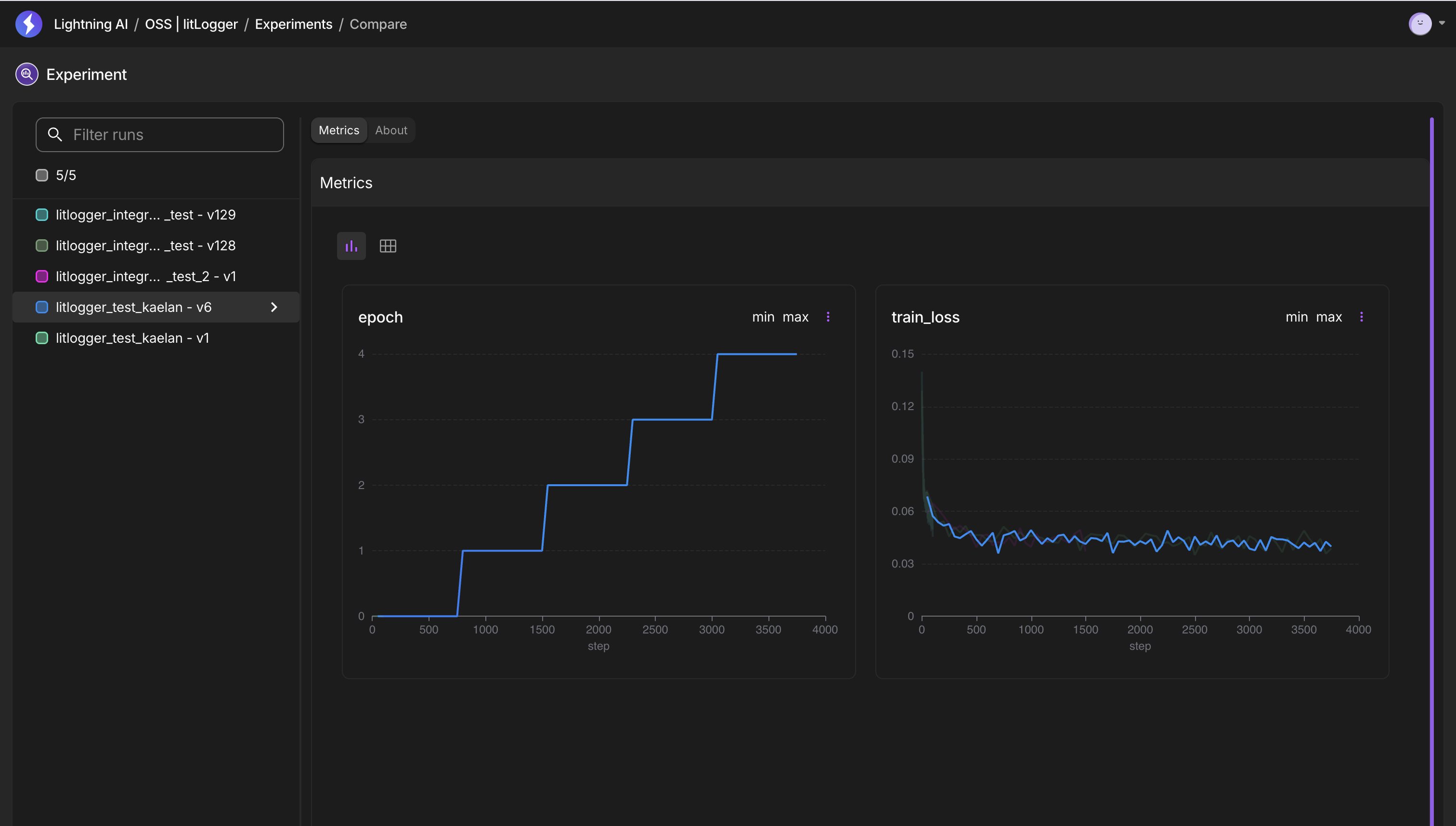Click the Compare breadcrumb
Screen dimensions: 1456x826
click(378, 24)
